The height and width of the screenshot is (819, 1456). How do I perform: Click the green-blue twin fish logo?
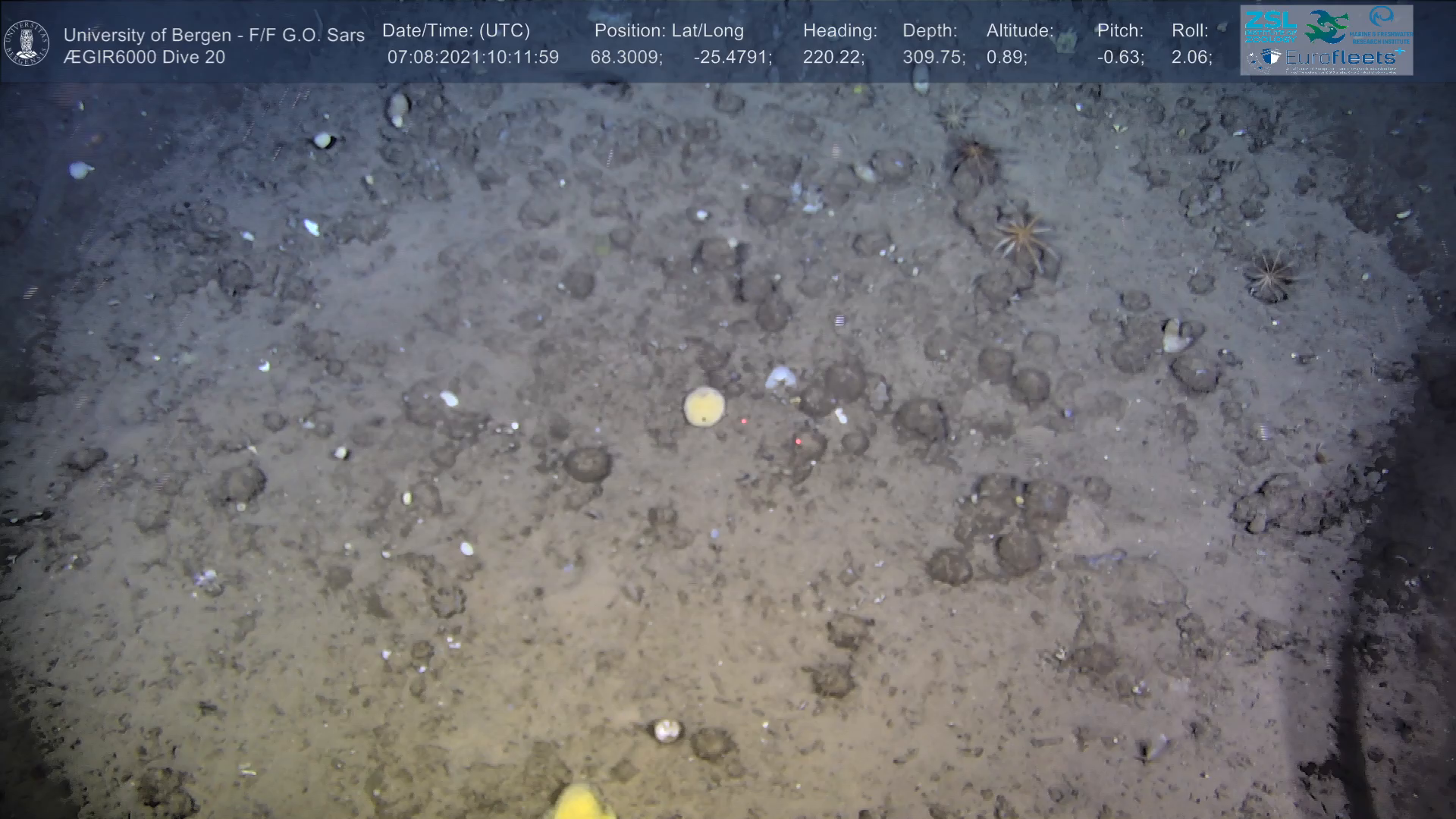click(1326, 26)
